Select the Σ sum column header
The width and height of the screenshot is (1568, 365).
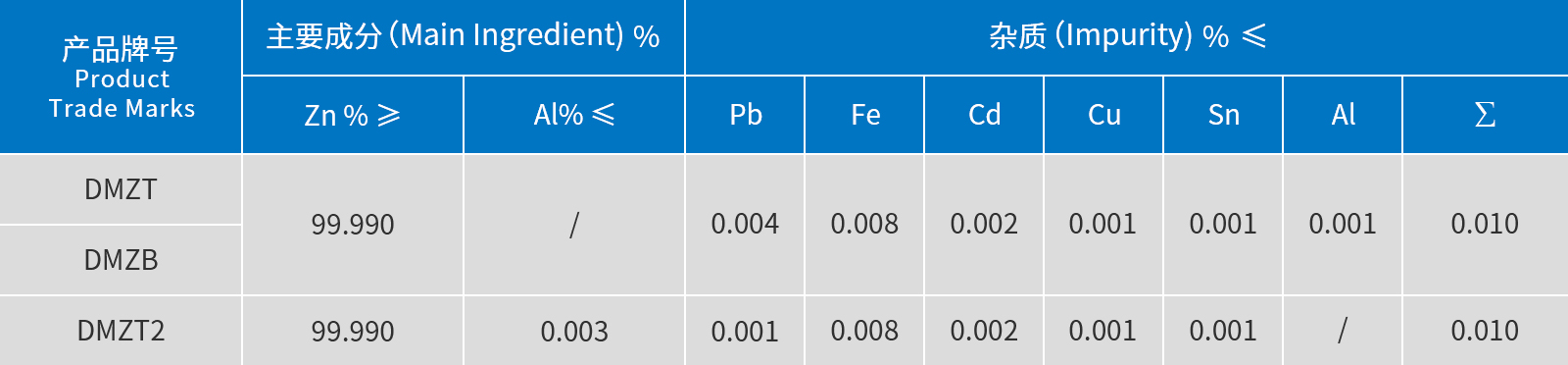pos(1486,115)
